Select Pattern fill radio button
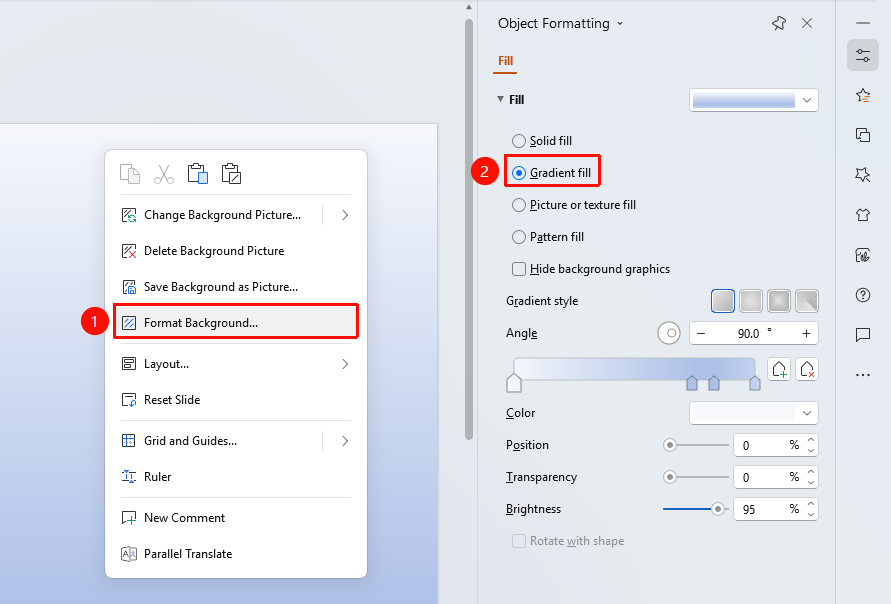891x604 pixels. [519, 237]
